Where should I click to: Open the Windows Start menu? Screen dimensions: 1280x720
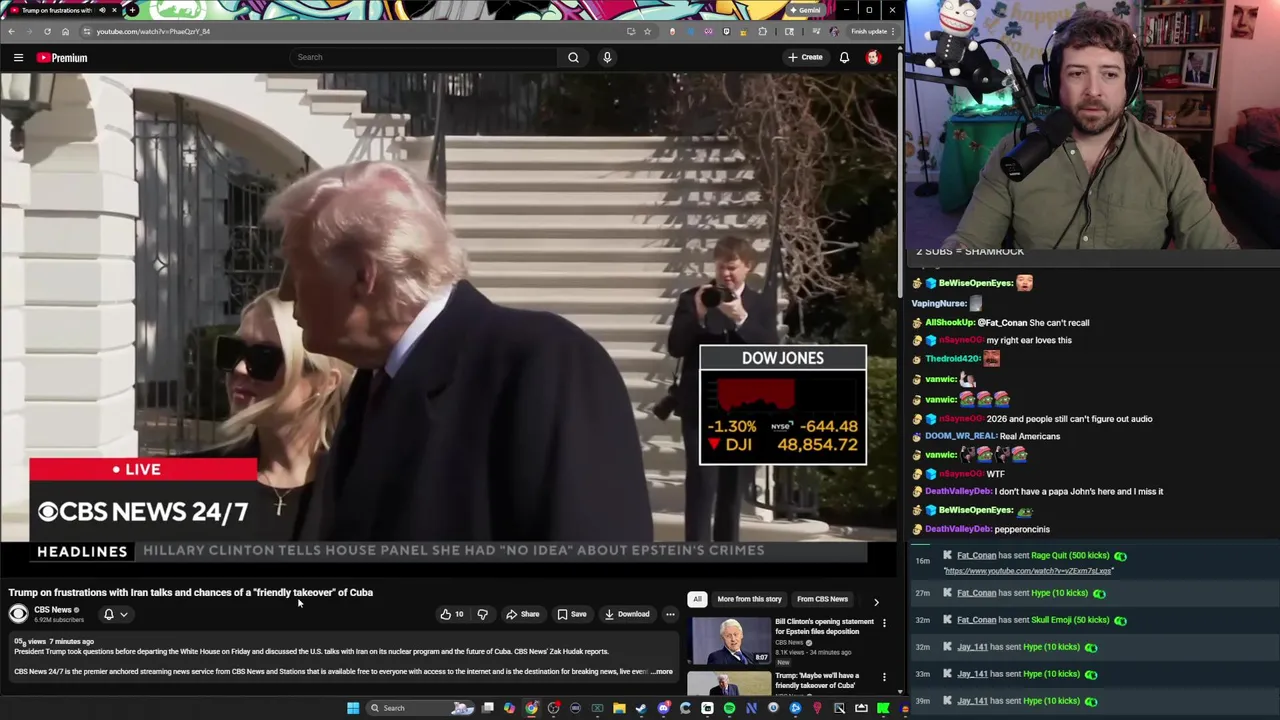coord(353,708)
